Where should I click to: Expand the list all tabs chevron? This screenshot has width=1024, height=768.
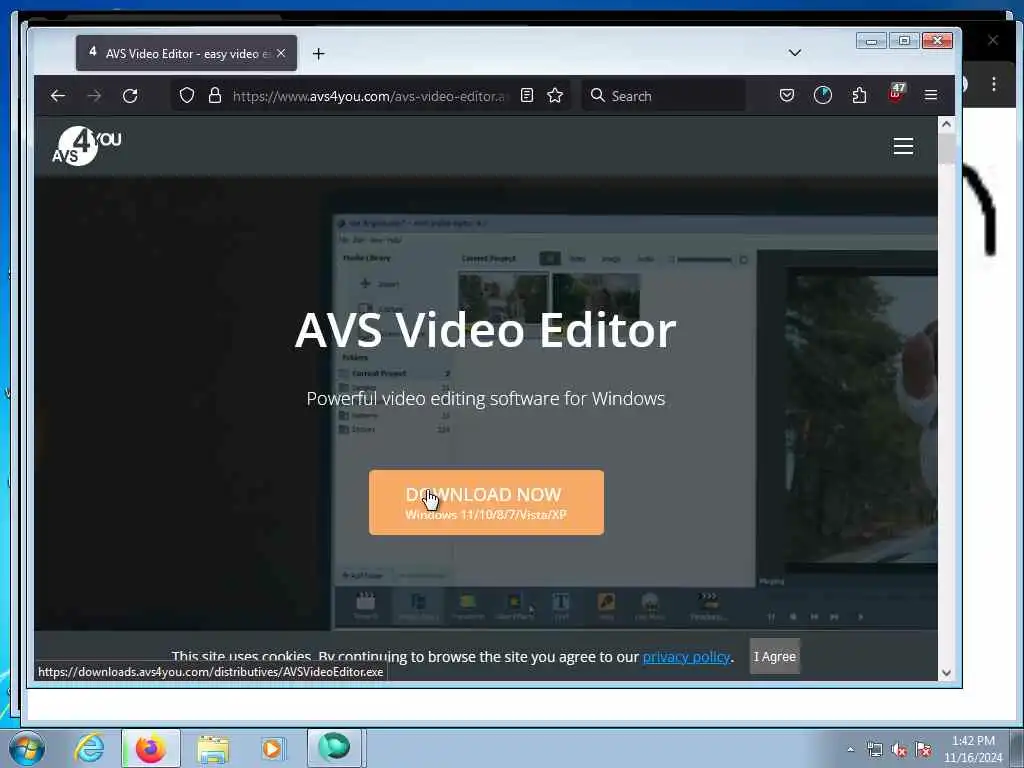pos(795,53)
